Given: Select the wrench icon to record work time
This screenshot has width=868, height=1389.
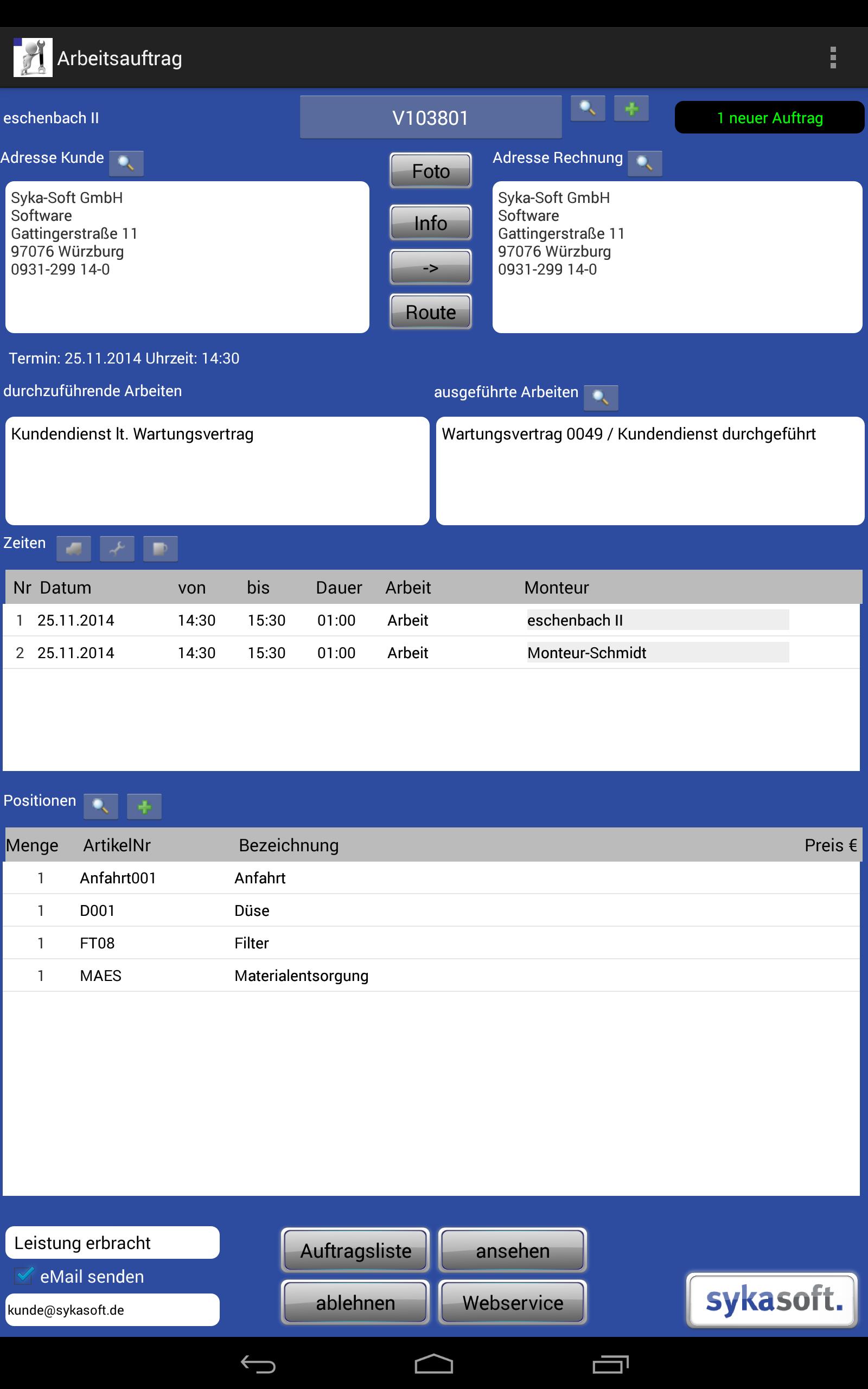Looking at the screenshot, I should pyautogui.click(x=117, y=549).
